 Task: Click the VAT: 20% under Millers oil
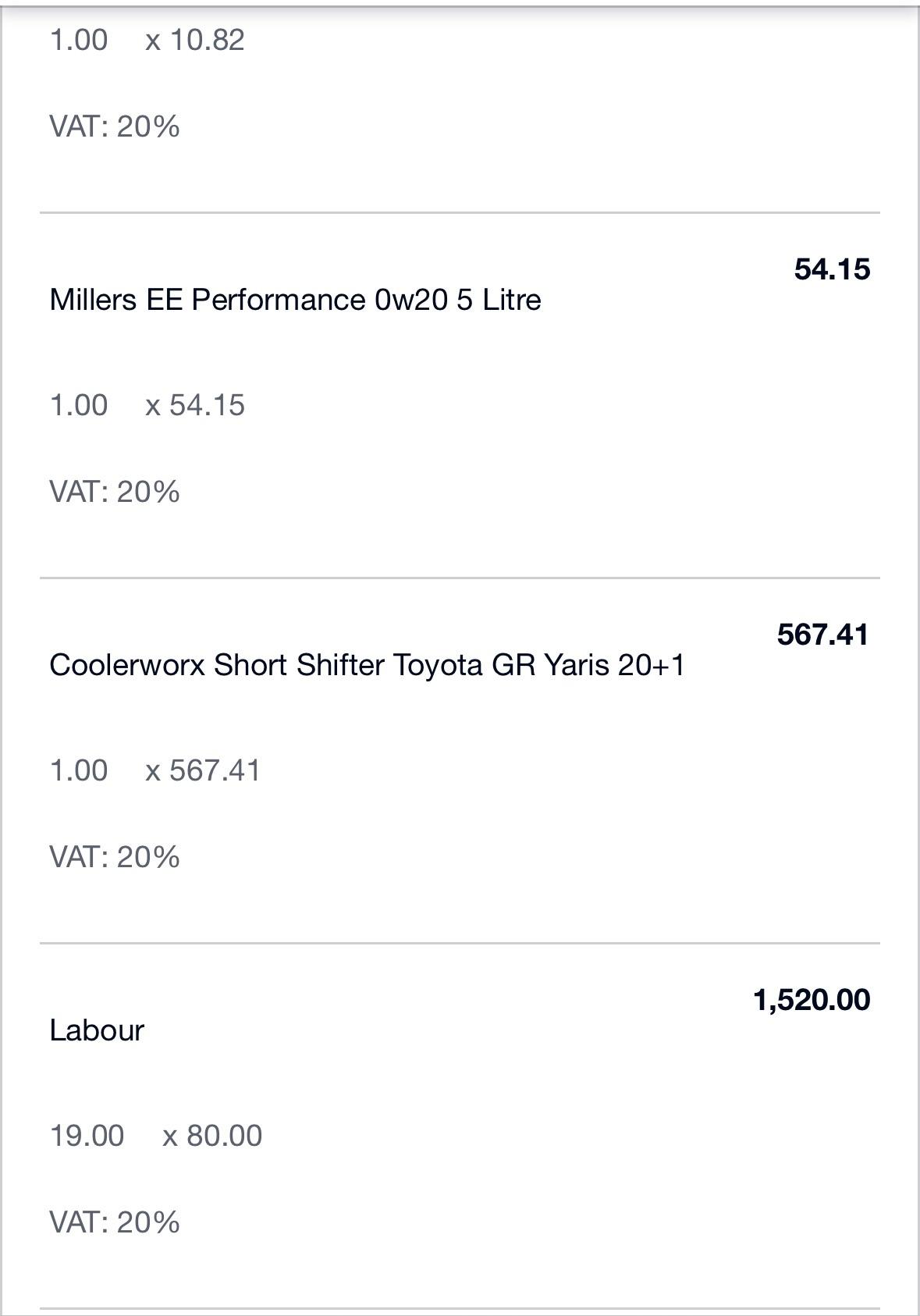115,492
